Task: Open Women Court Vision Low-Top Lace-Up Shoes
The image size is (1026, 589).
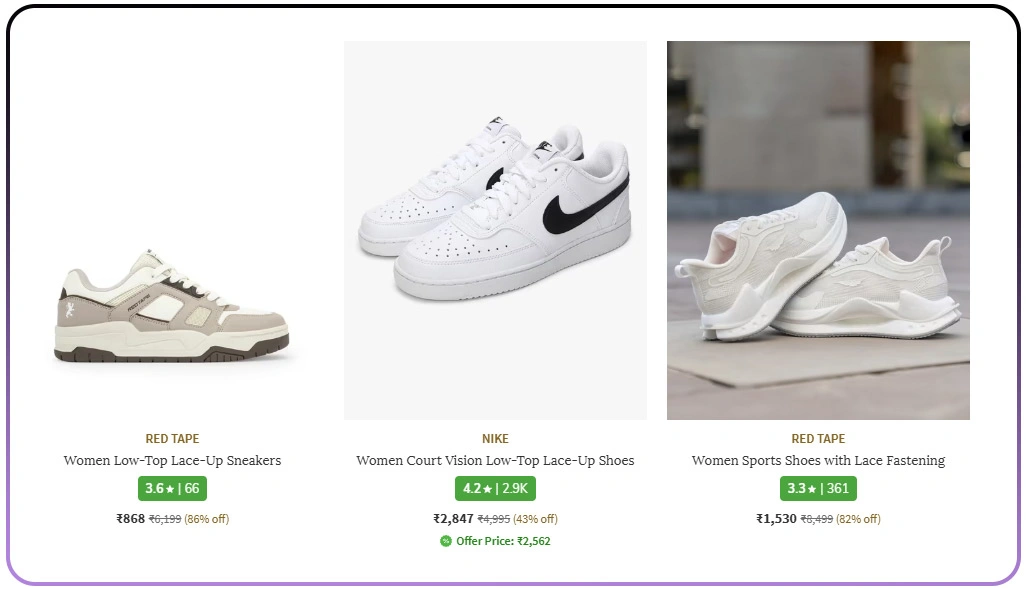Action: pos(495,460)
